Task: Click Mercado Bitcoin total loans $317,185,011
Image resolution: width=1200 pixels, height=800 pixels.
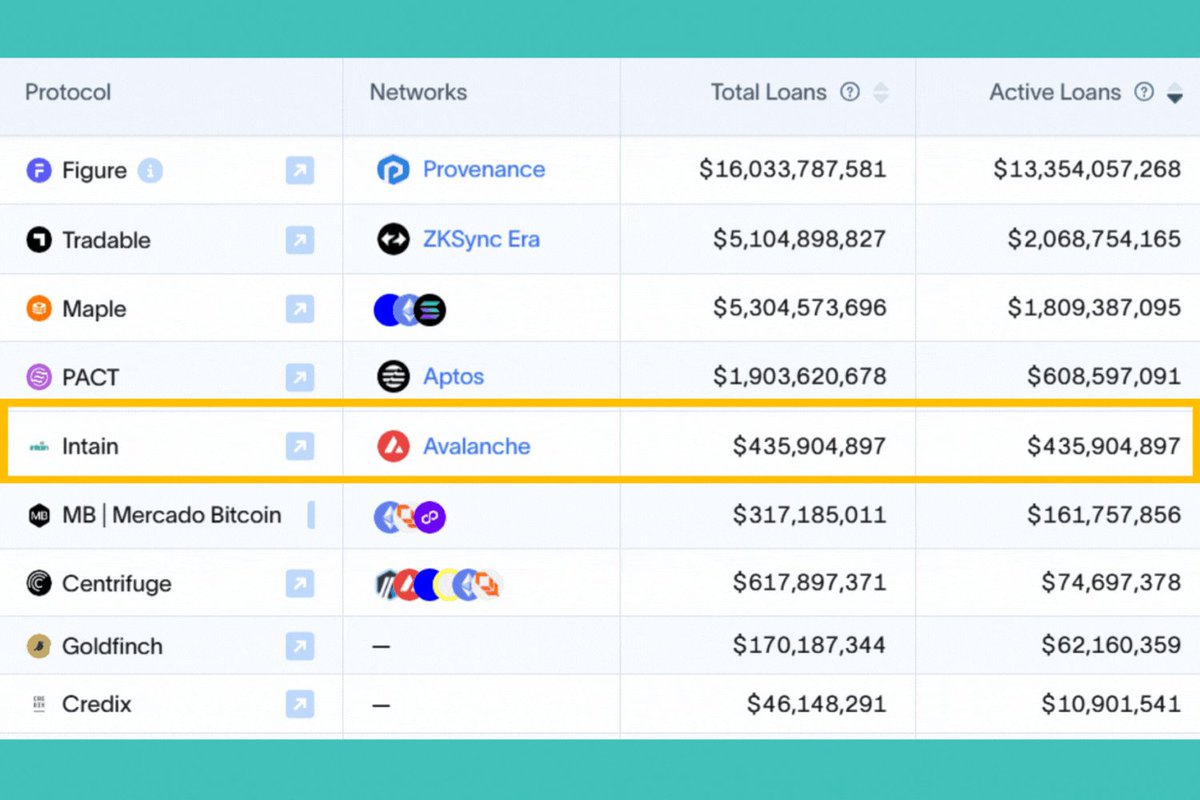Action: pos(810,516)
